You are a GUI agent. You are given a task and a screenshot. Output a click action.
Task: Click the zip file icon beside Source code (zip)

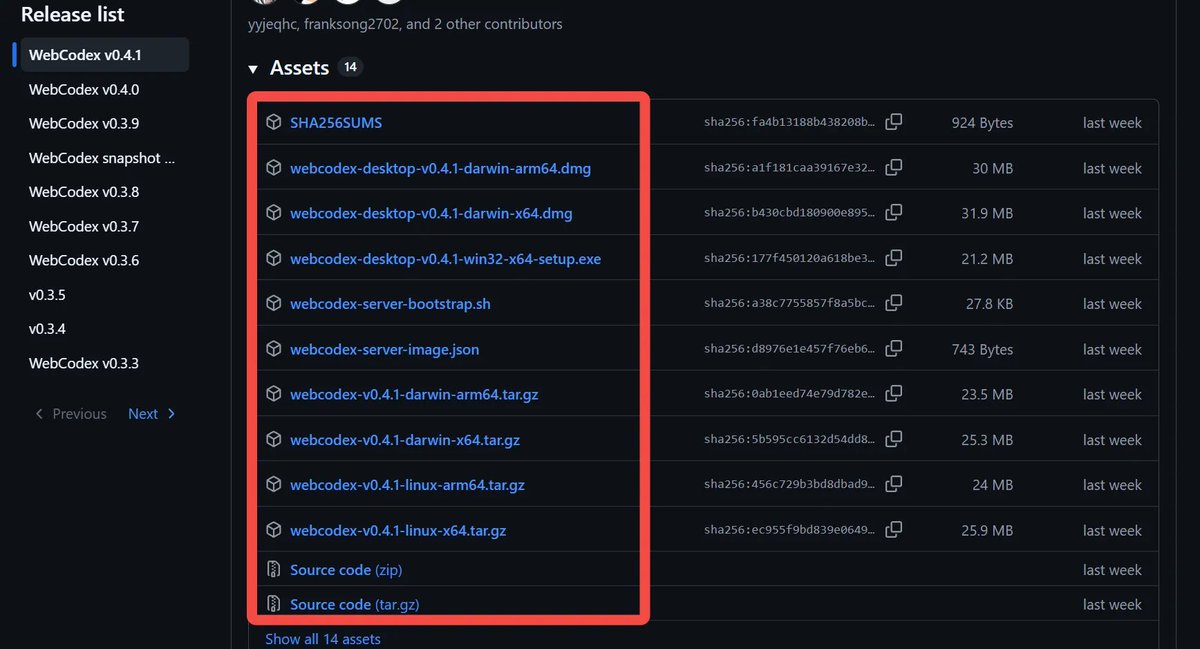point(273,570)
